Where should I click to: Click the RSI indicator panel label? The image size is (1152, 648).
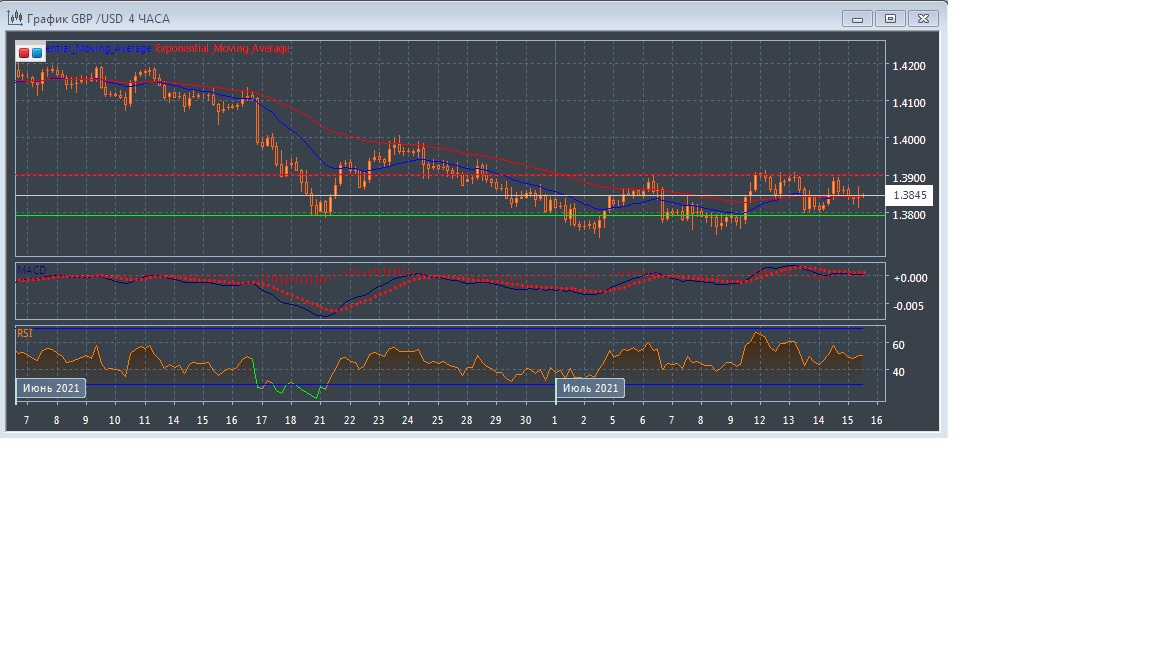(25, 333)
